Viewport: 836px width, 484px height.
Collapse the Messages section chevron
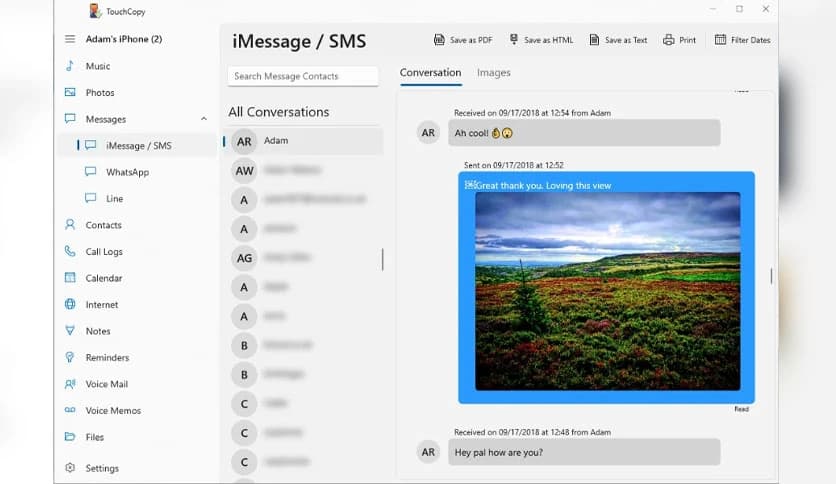(204, 120)
